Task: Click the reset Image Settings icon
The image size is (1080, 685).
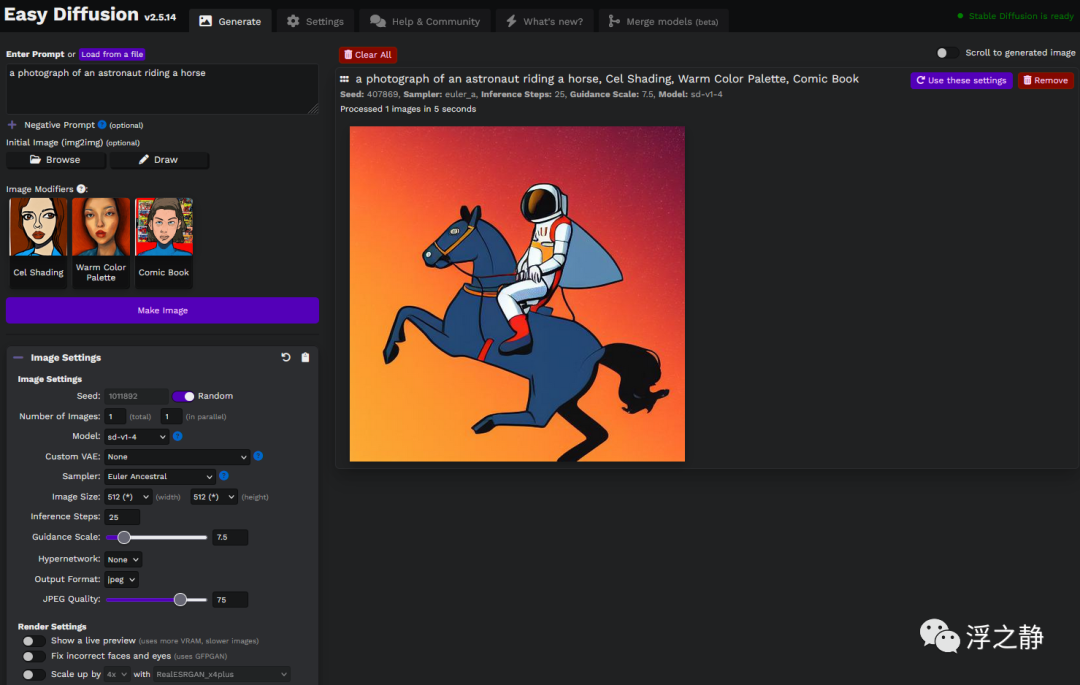Action: pyautogui.click(x=286, y=357)
